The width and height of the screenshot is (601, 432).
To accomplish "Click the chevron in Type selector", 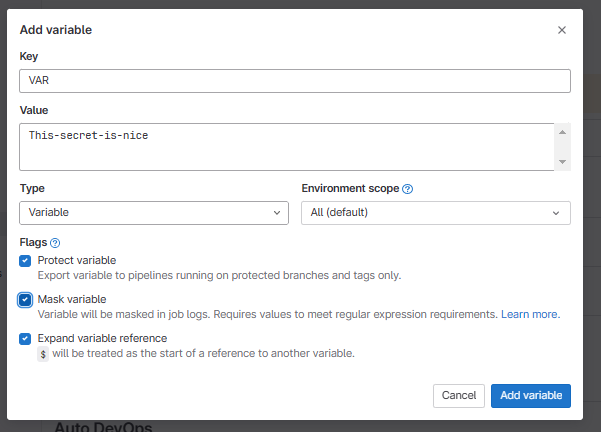I will pos(277,213).
